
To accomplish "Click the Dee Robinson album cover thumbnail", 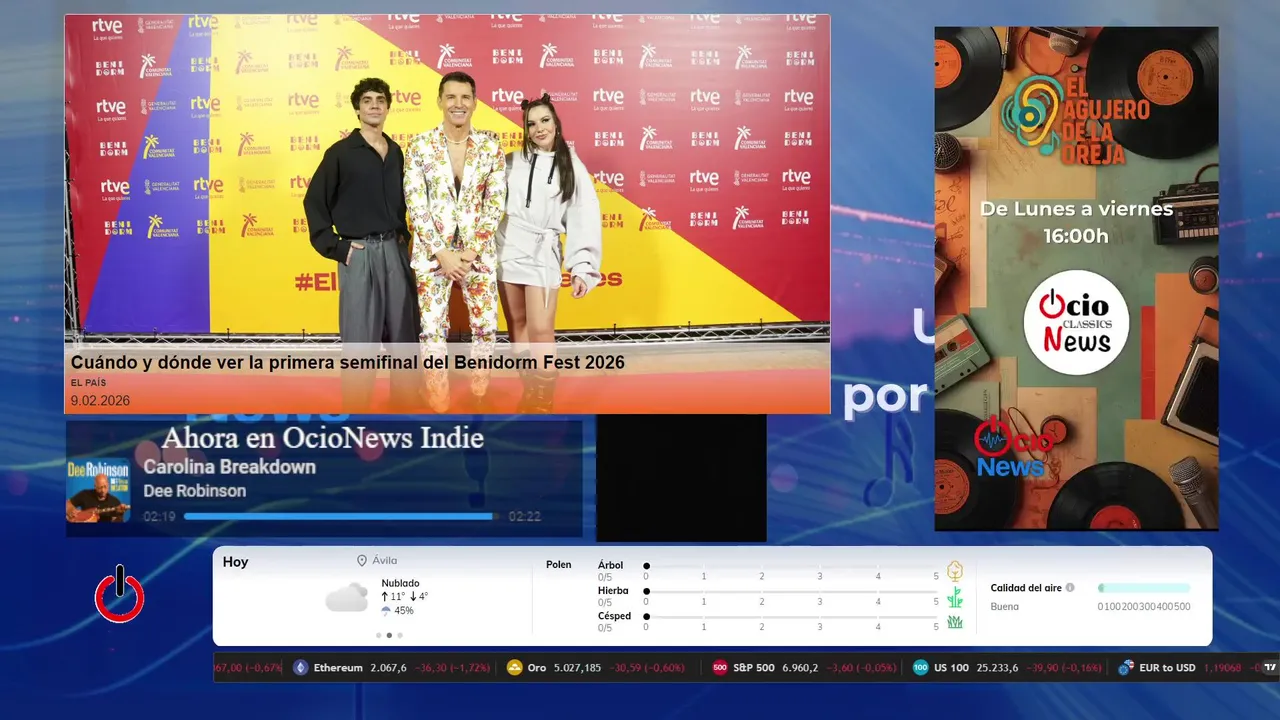I will (98, 490).
